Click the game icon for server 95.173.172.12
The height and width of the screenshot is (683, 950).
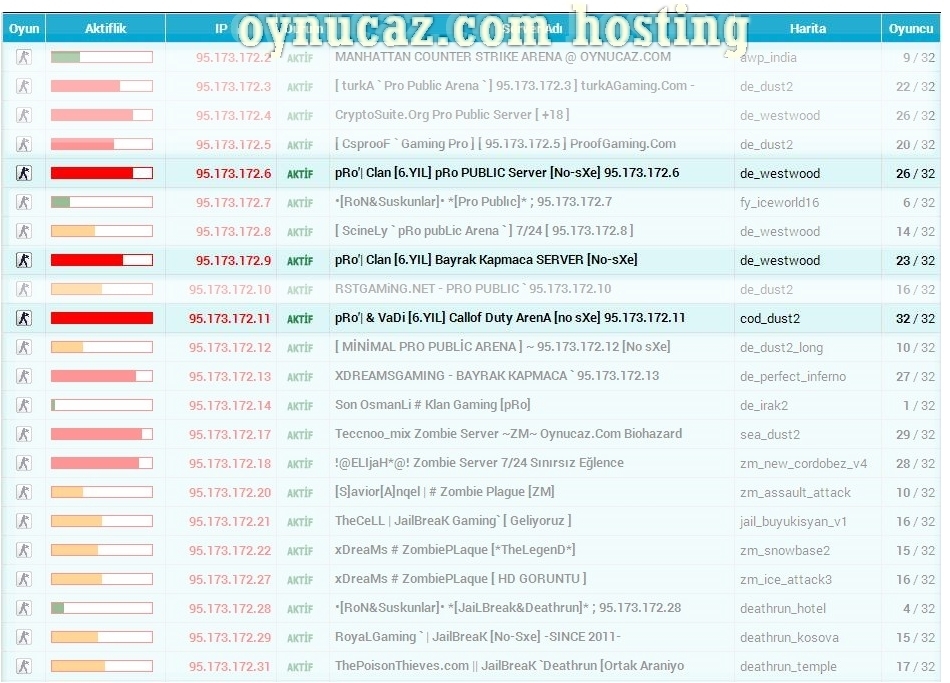24,347
